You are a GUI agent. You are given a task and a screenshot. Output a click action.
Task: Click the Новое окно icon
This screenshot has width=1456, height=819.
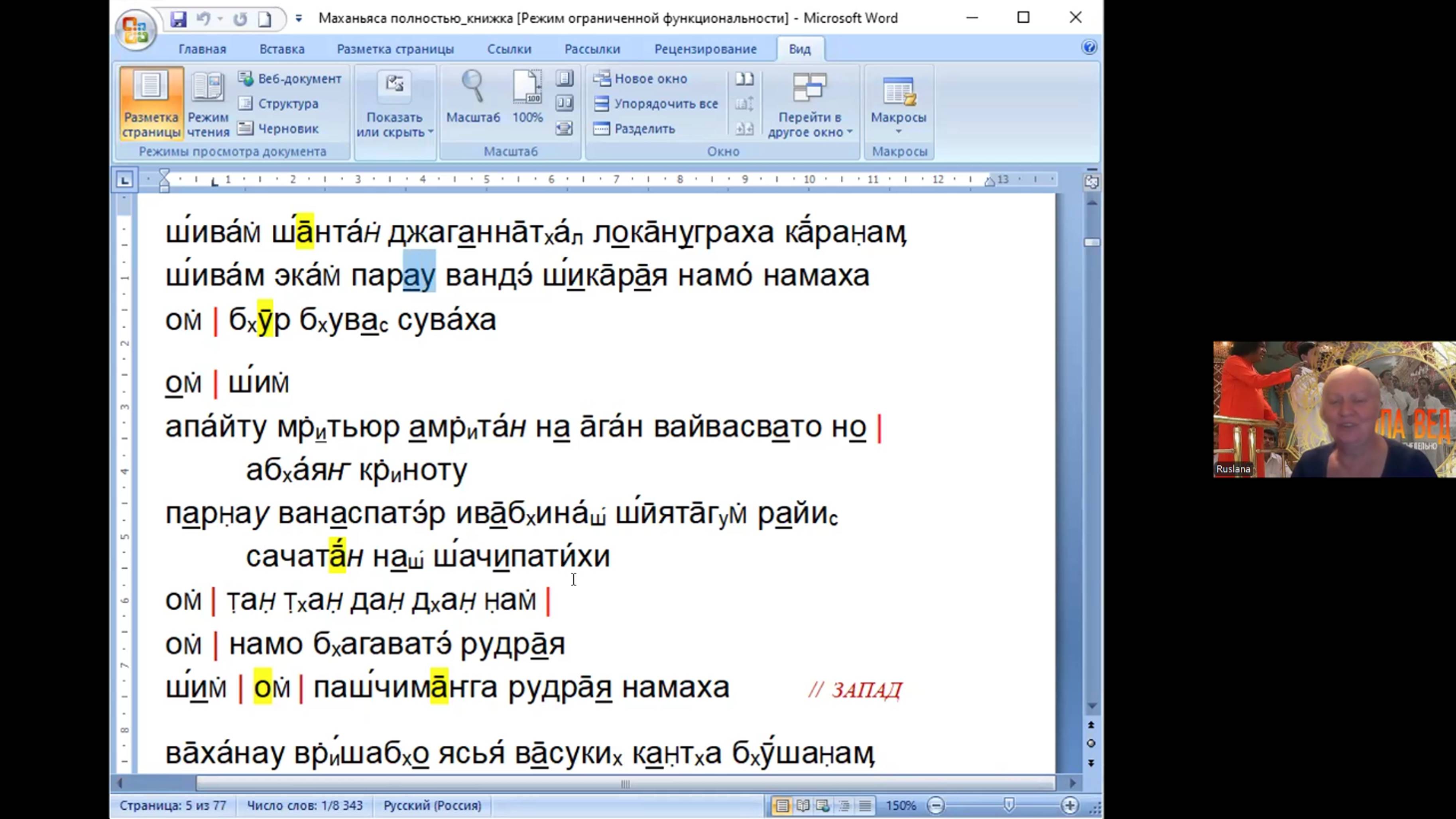[x=602, y=79]
